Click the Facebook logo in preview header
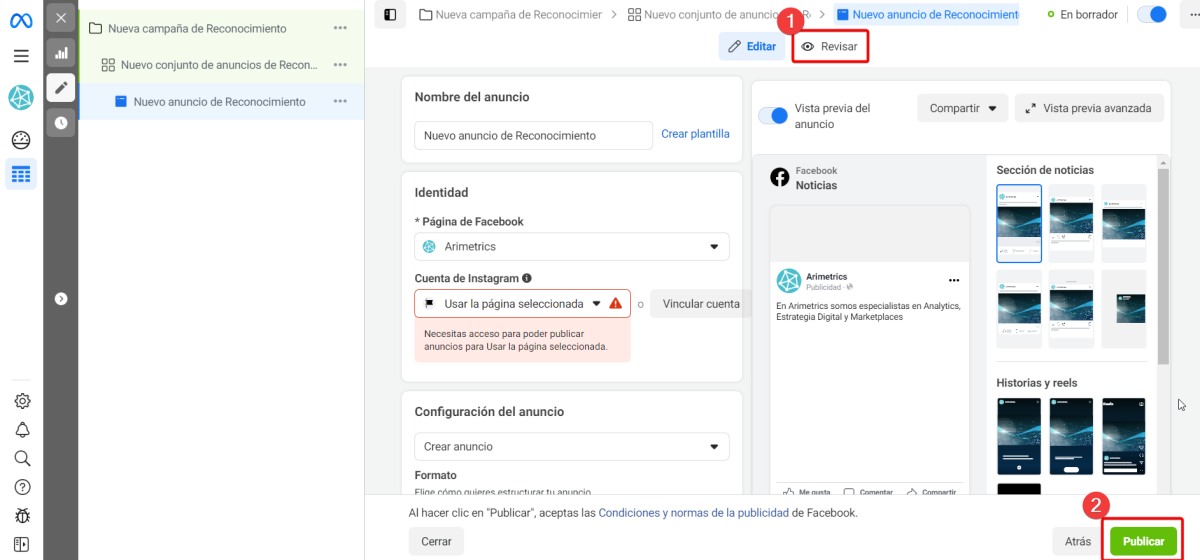Screen dimensions: 1200x560 tap(780, 177)
